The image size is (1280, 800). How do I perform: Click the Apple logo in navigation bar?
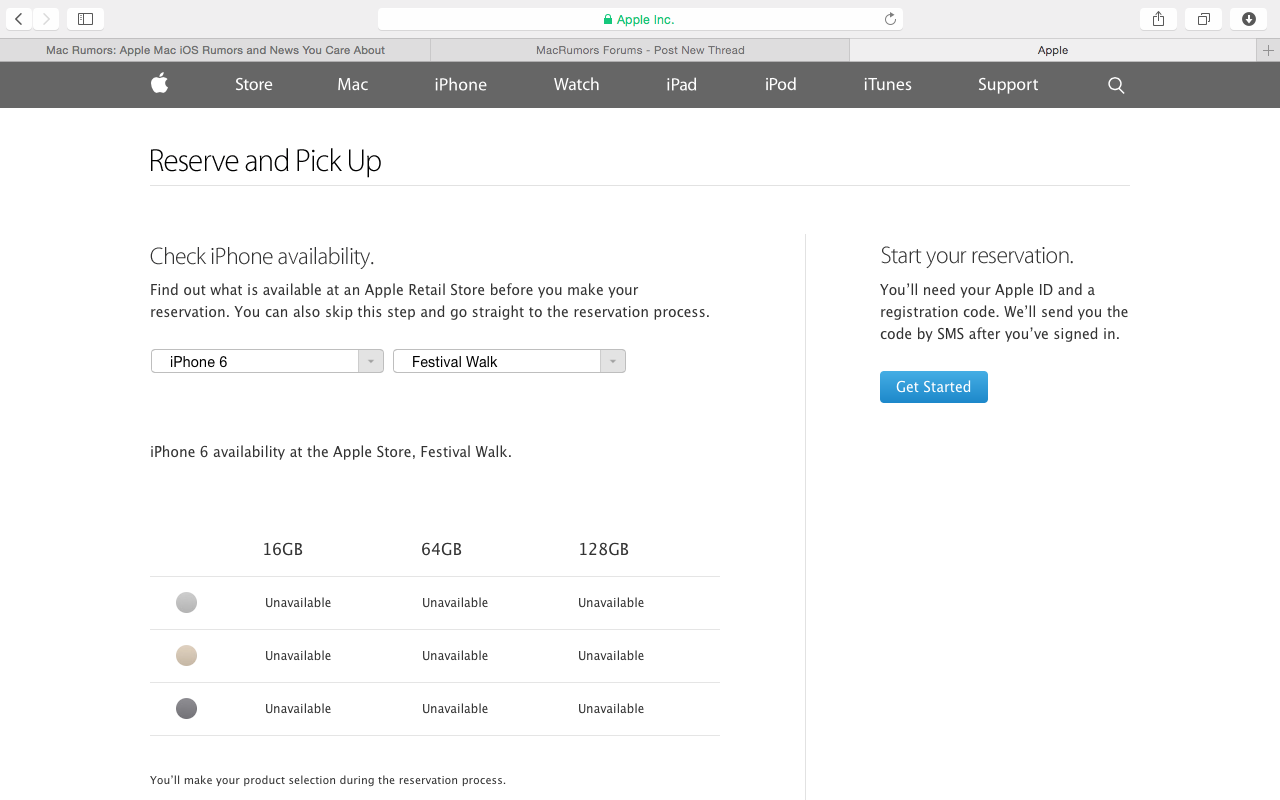[160, 84]
